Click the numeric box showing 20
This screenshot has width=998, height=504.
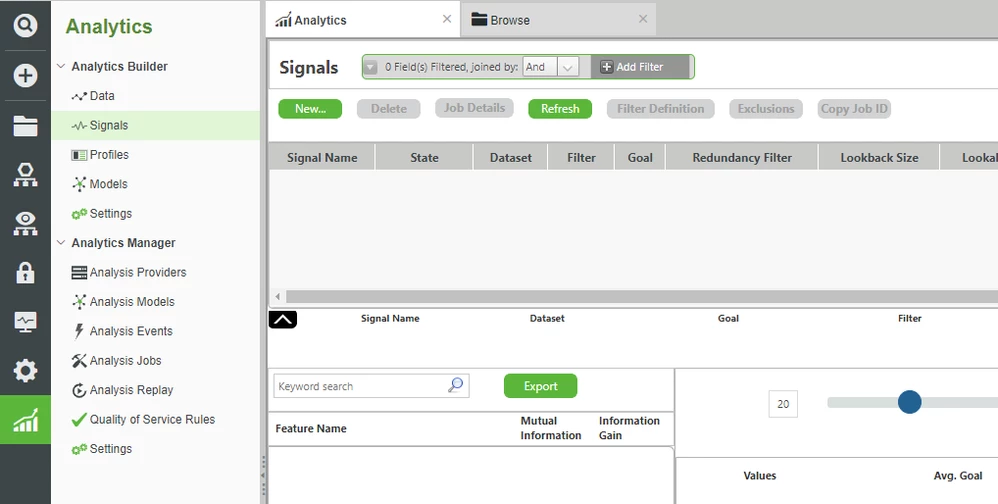(783, 404)
